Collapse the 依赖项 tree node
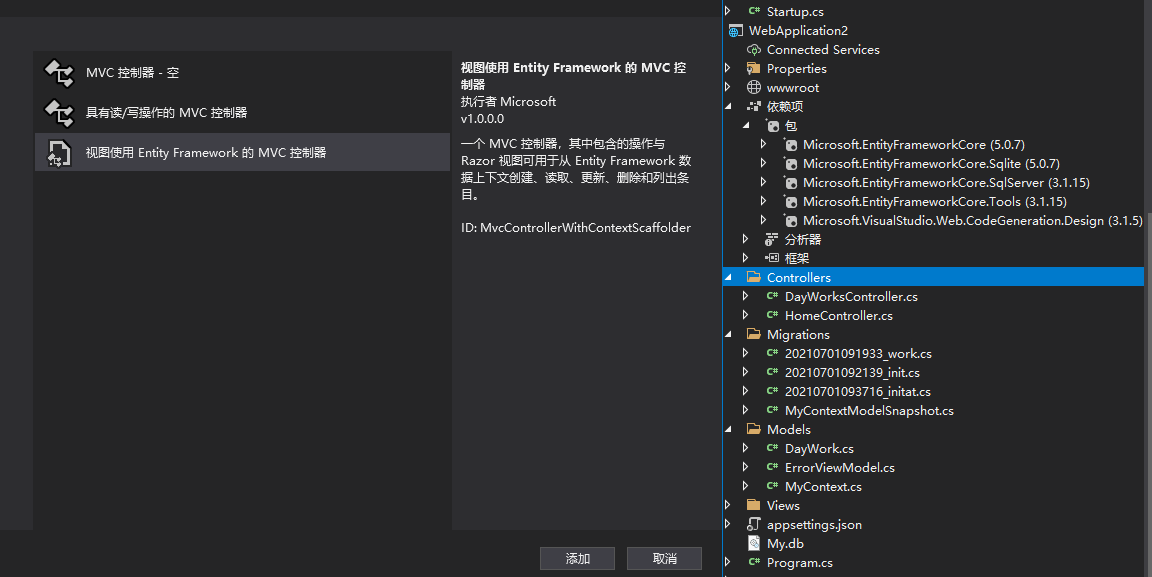 pyautogui.click(x=728, y=107)
